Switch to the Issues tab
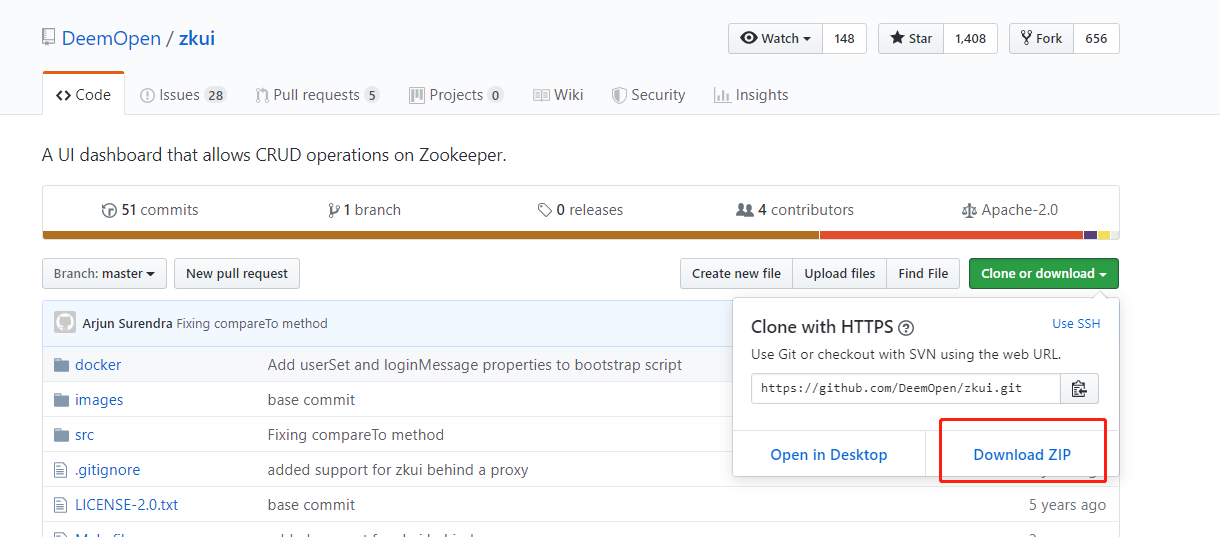Image resolution: width=1220 pixels, height=537 pixels. [183, 95]
